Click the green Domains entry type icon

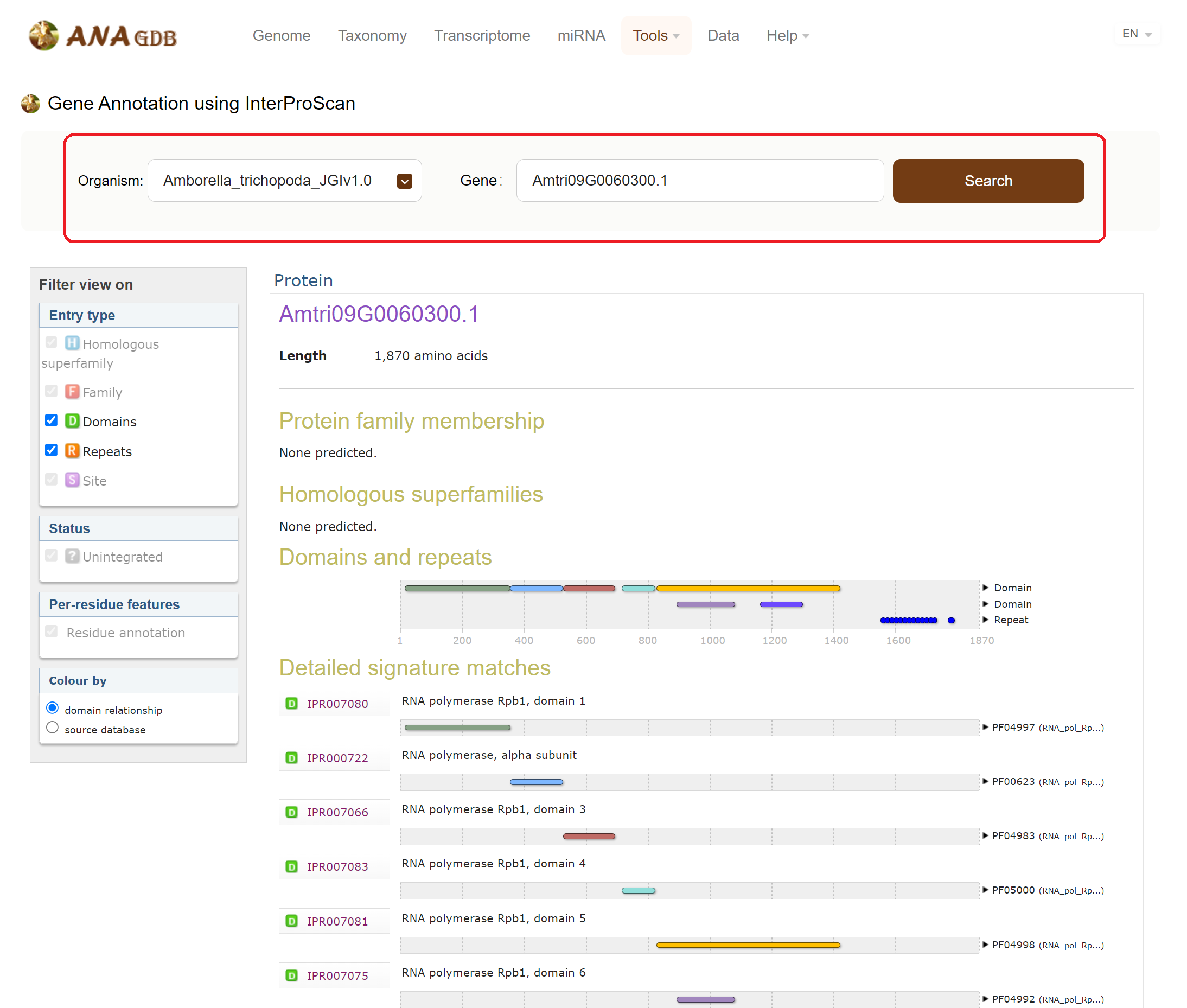(72, 421)
